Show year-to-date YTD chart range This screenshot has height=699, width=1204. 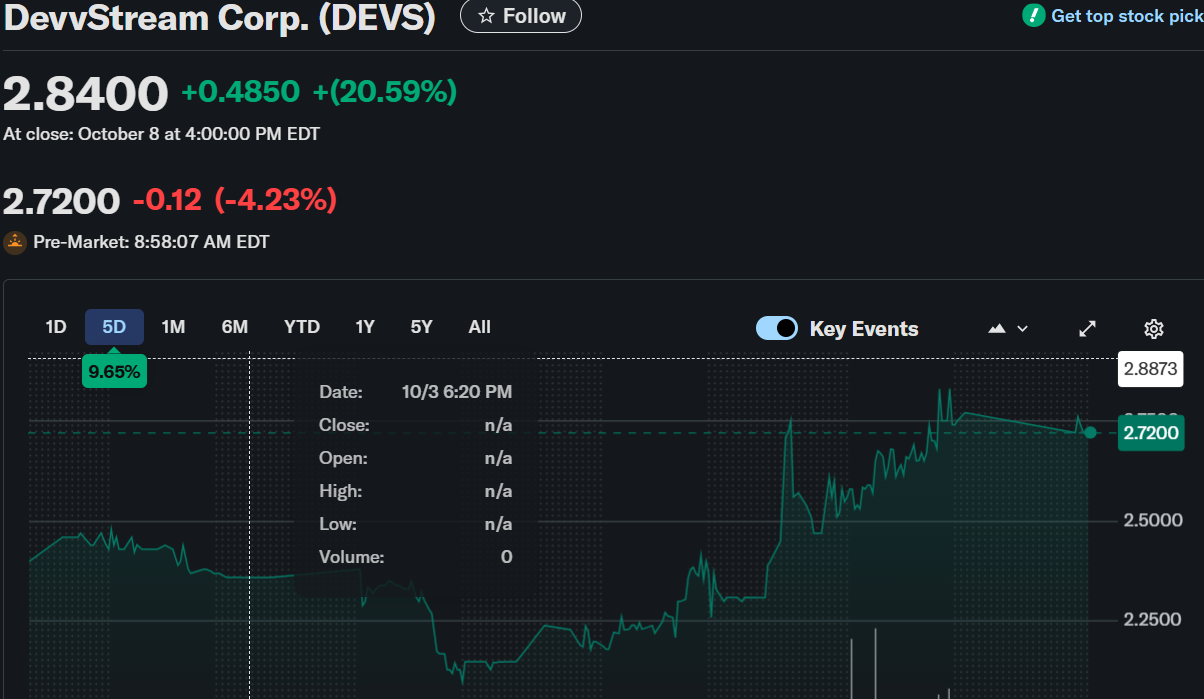point(301,327)
